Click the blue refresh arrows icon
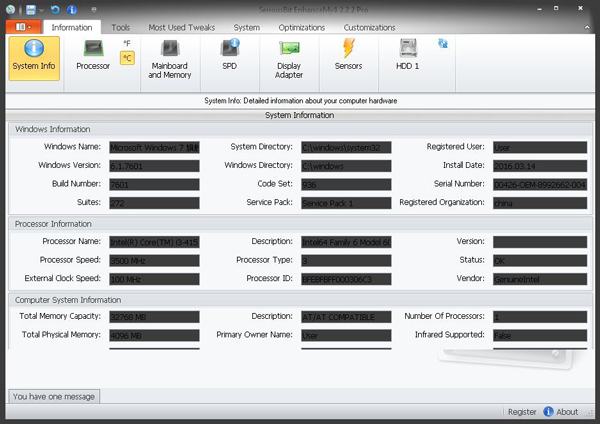Image resolution: width=600 pixels, height=424 pixels. (x=443, y=43)
